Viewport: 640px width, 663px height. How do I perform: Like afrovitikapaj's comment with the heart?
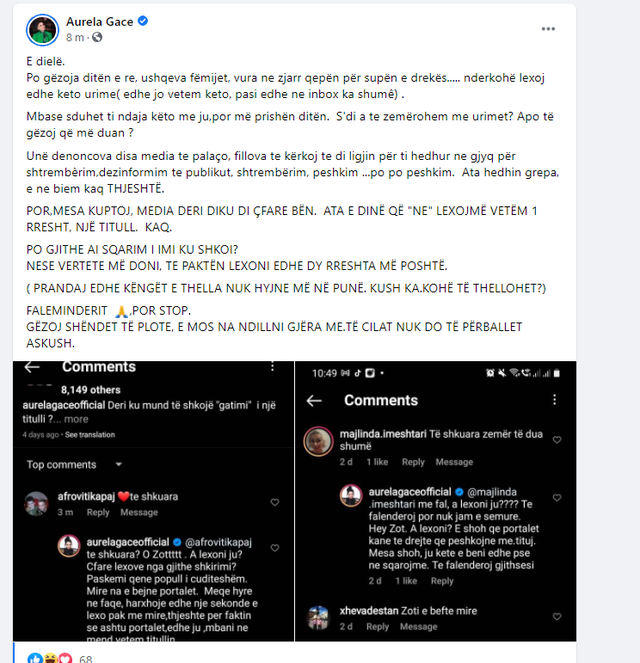point(275,502)
